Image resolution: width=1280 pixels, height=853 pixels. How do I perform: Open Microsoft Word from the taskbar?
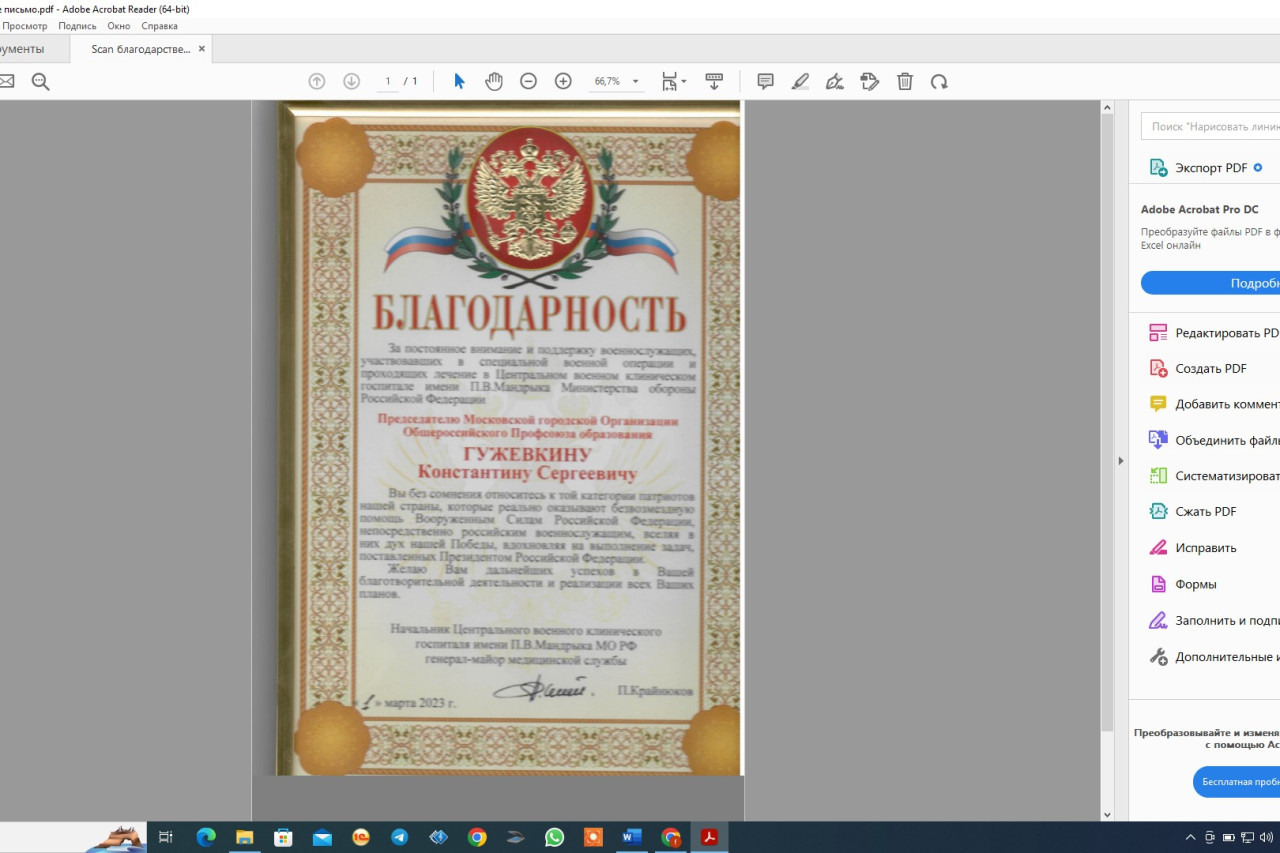[x=632, y=837]
